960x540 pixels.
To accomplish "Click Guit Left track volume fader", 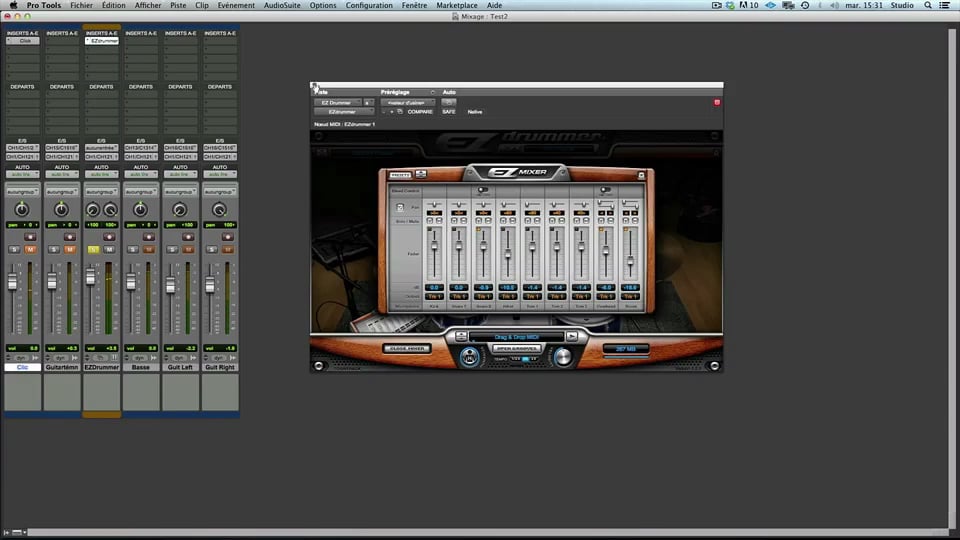I will tap(170, 285).
